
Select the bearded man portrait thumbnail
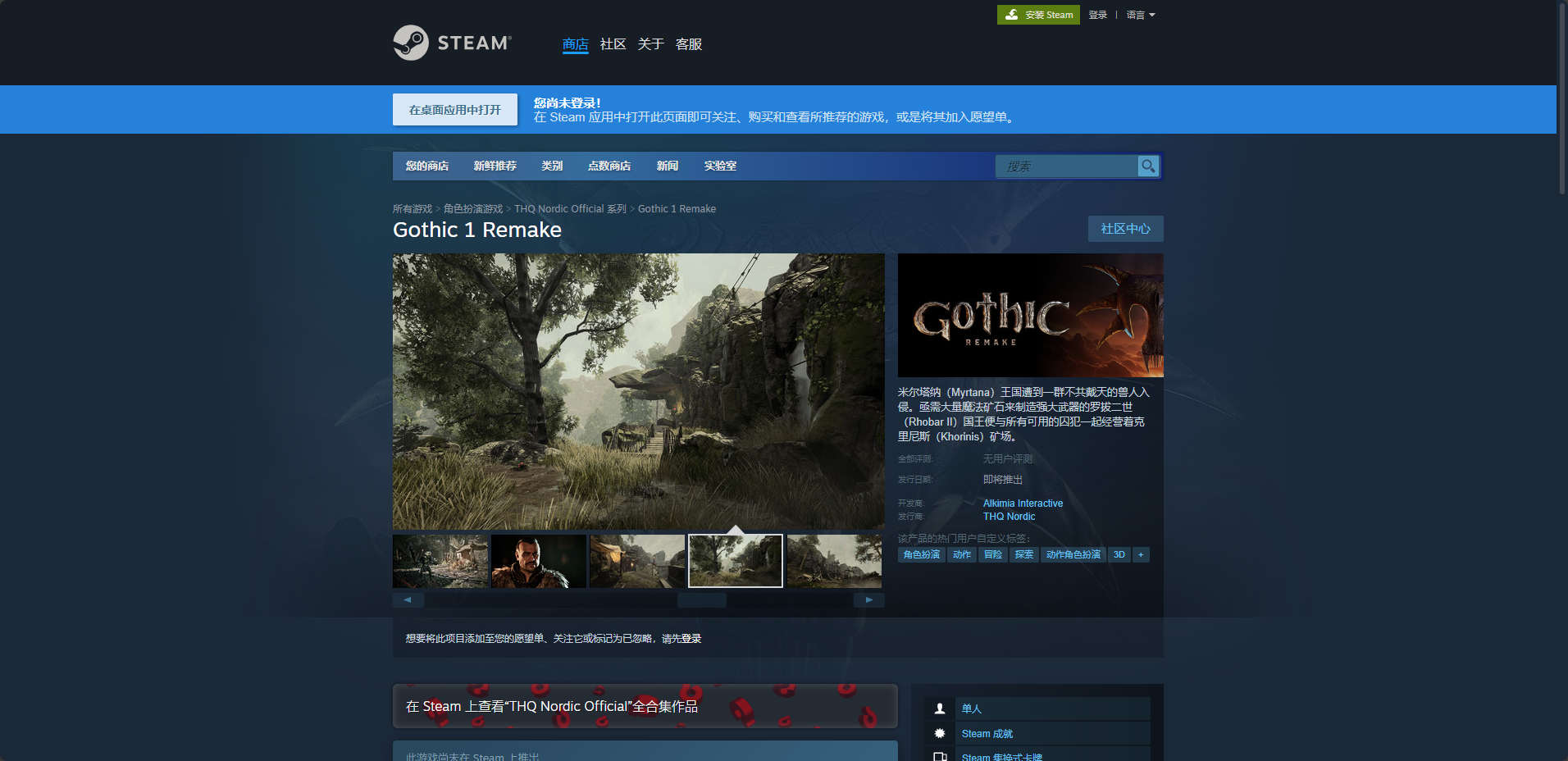pos(539,561)
